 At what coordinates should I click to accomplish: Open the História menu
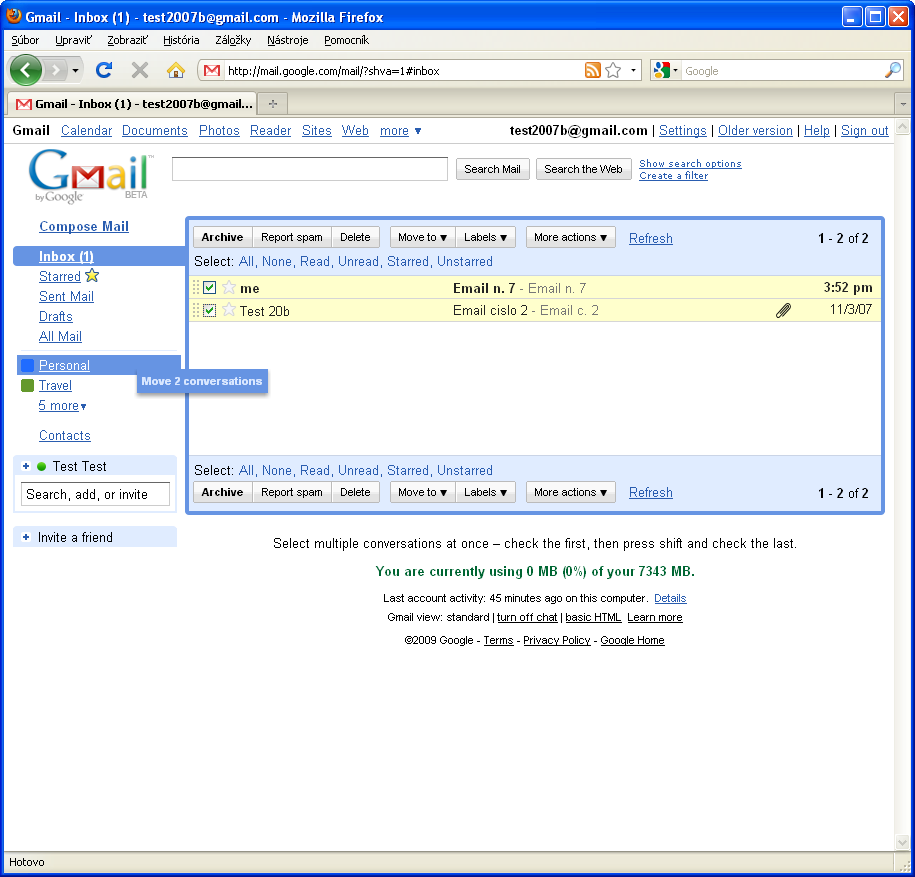coord(181,40)
